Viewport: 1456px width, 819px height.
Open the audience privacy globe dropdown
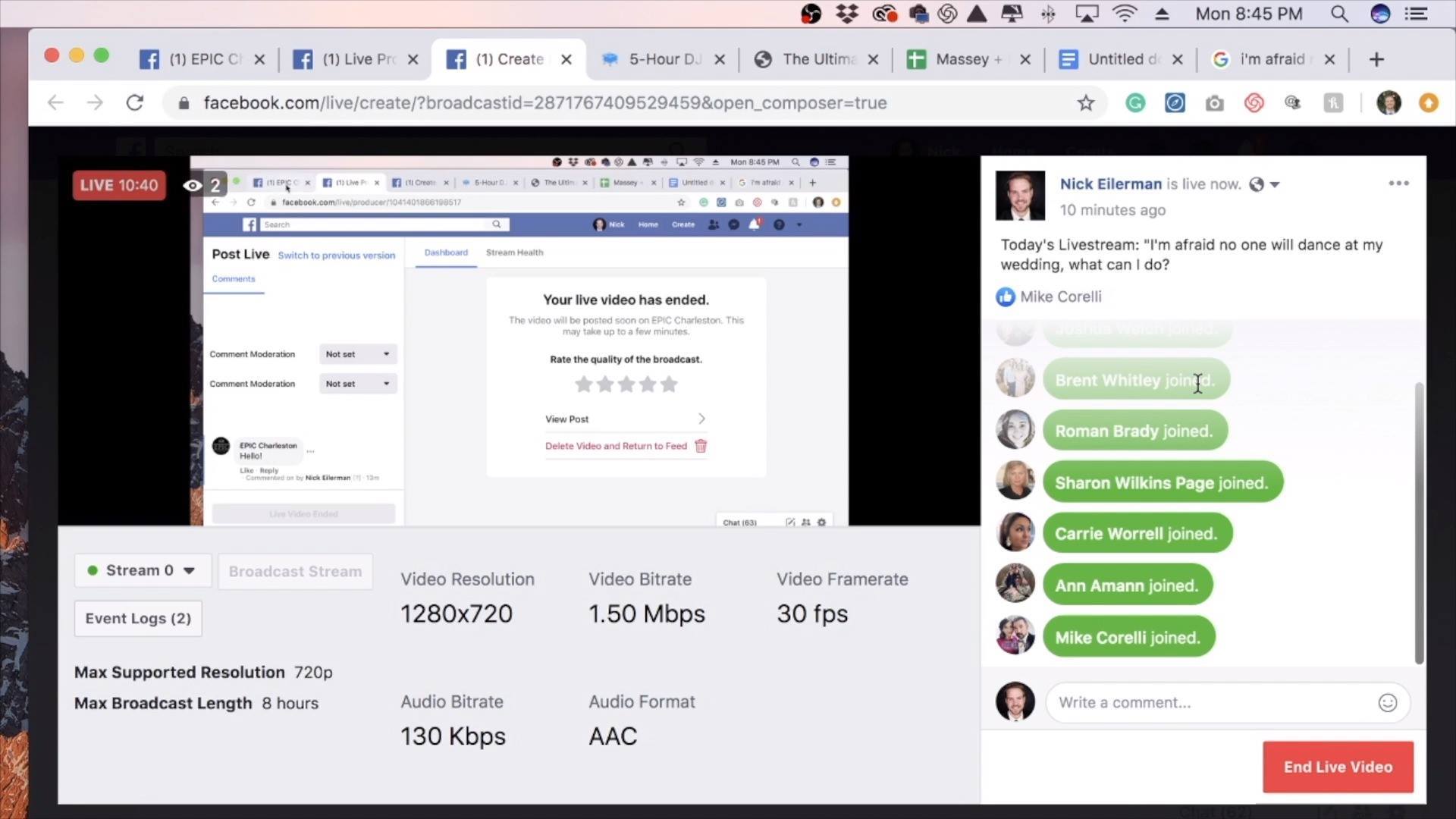(1263, 184)
